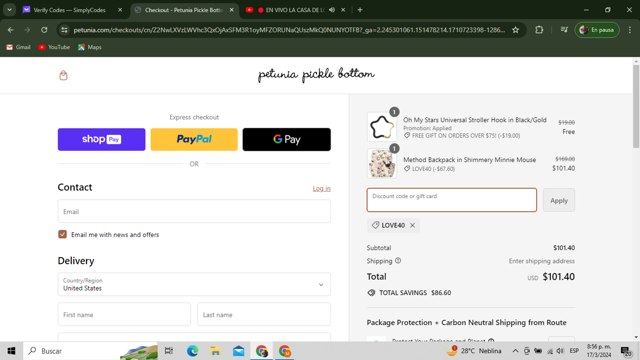Open the YouTube bookmark
640x360 pixels.
54,47
